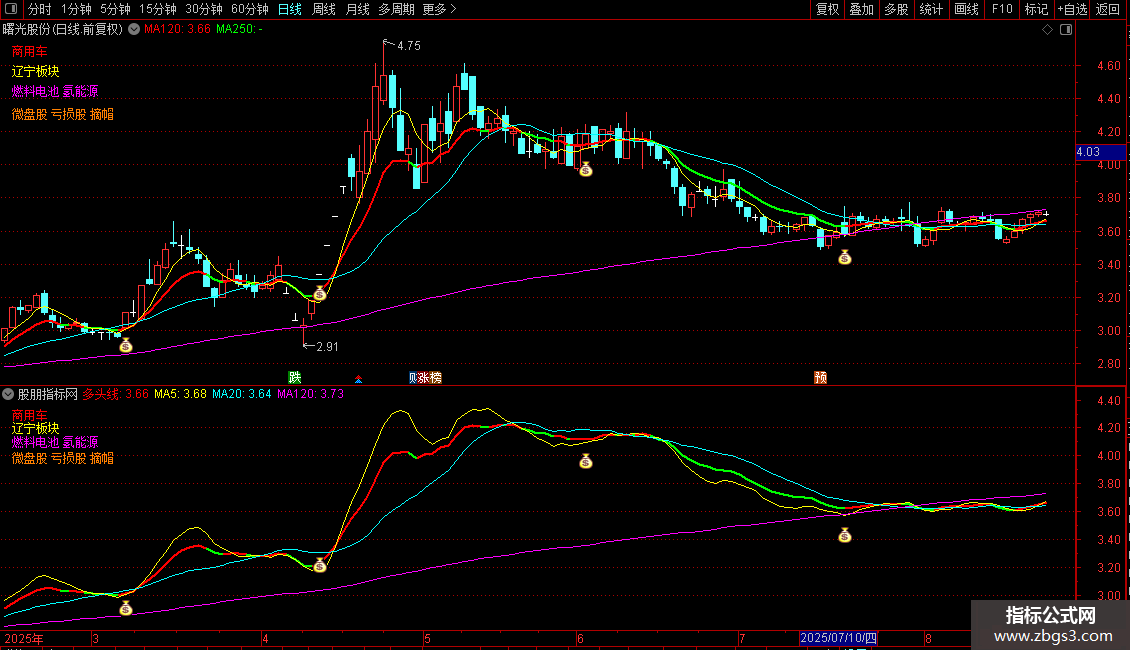
Task: Click the June money bag in indicator panel
Action: click(586, 461)
